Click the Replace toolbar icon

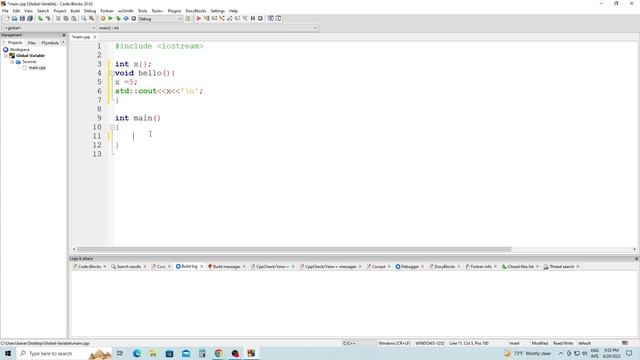pyautogui.click(x=91, y=18)
